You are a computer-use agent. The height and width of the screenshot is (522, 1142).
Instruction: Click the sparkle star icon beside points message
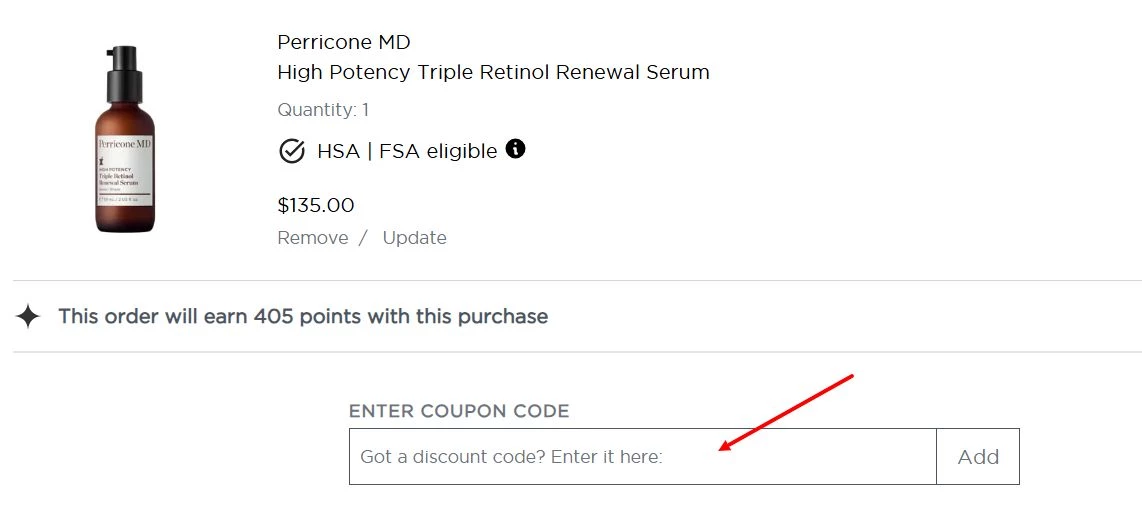point(29,317)
